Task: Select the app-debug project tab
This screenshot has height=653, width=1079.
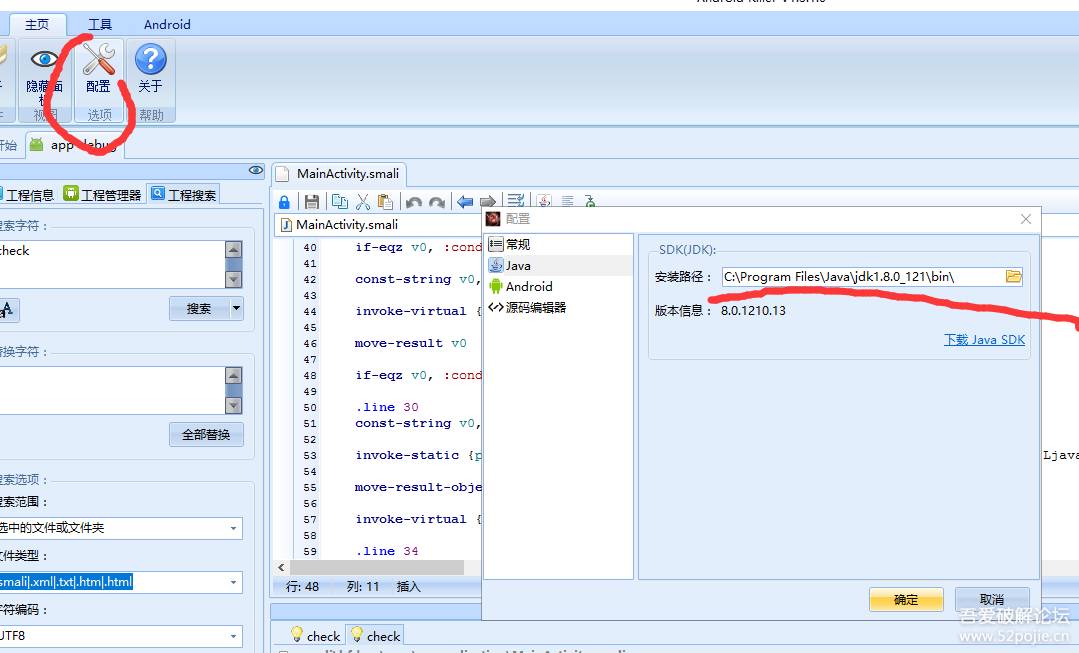Action: pyautogui.click(x=76, y=144)
